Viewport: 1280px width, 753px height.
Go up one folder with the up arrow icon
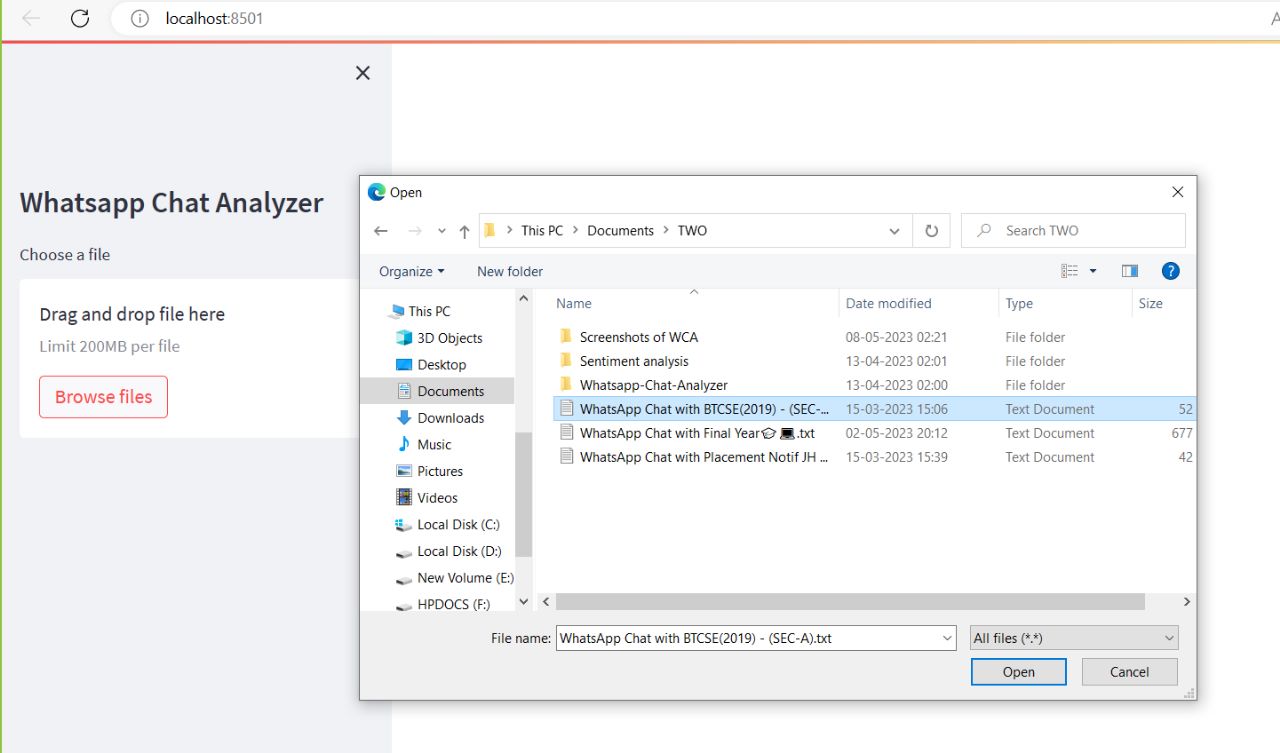tap(463, 230)
